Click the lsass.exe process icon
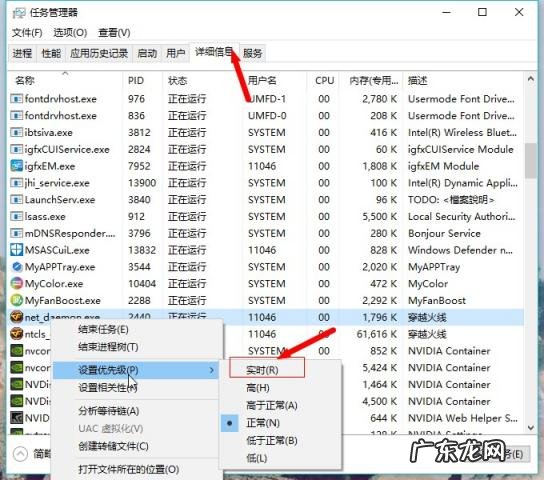Viewport: 544px width, 480px height. pyautogui.click(x=16, y=216)
